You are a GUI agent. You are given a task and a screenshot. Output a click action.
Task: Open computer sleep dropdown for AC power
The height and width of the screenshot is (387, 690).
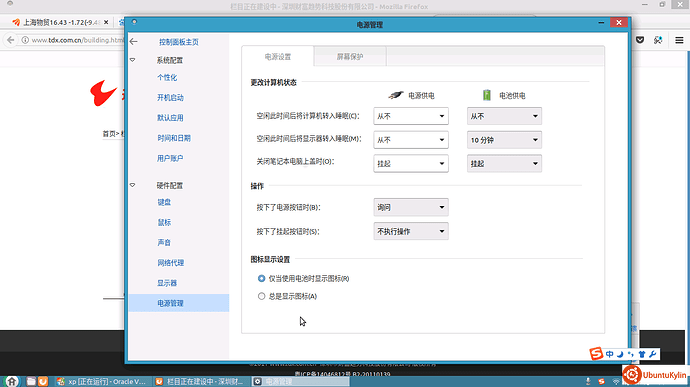411,116
